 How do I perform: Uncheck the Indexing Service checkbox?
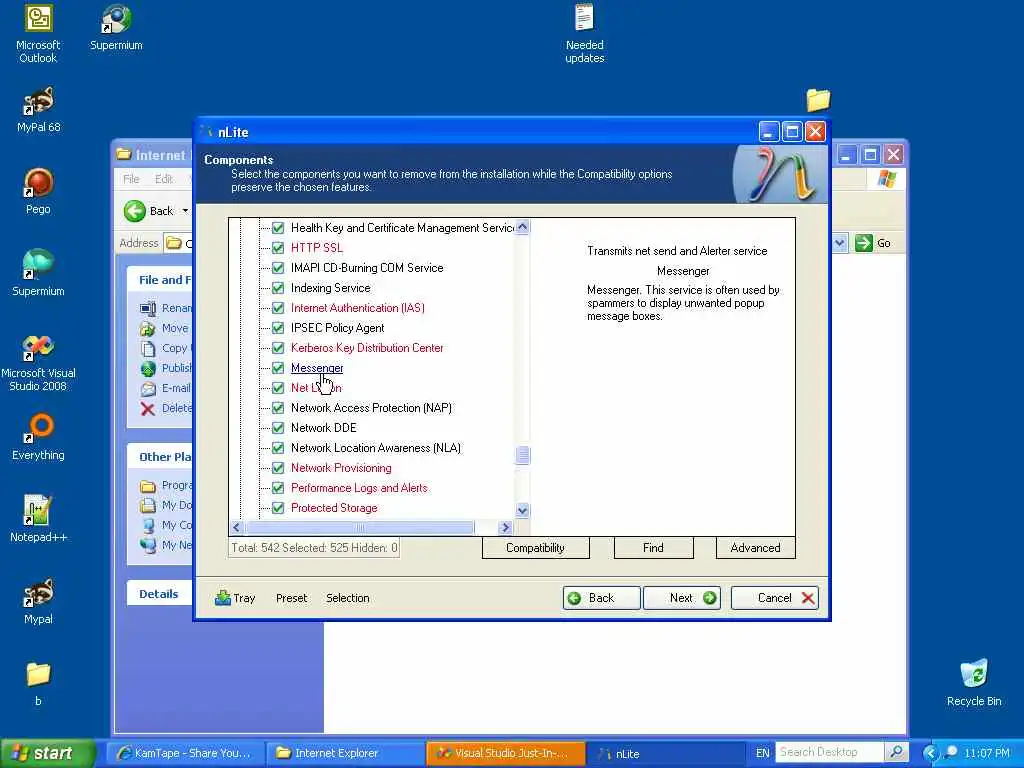[x=278, y=288]
